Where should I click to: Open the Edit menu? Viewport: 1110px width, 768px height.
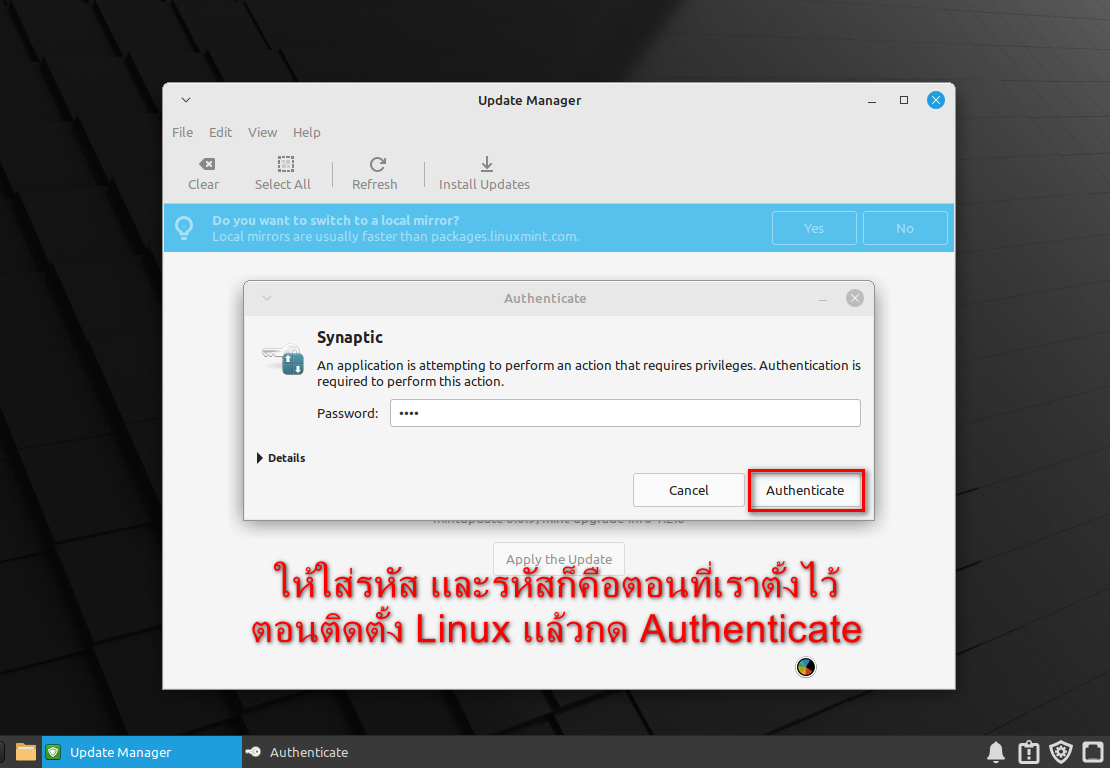(220, 132)
